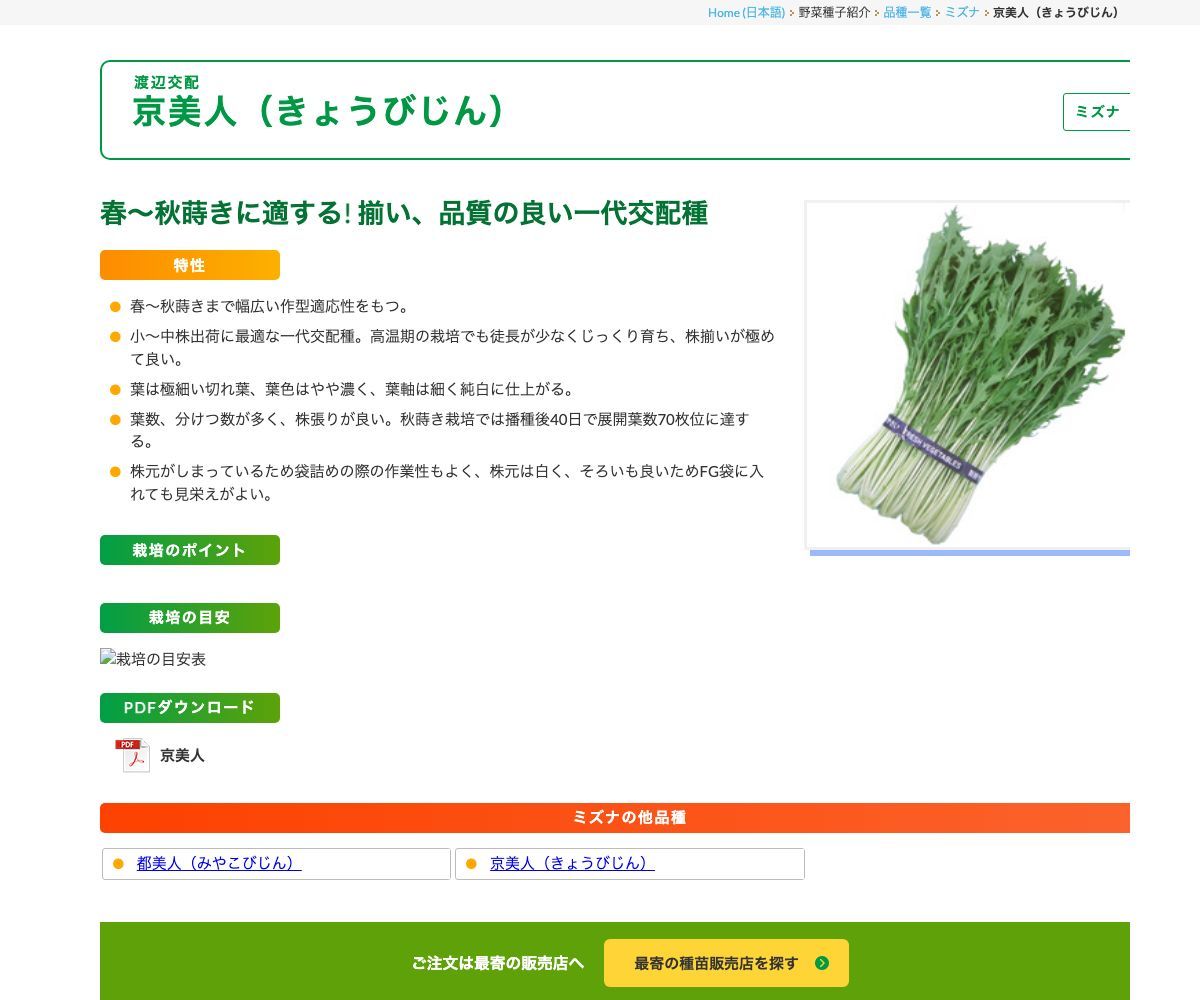Select ミズナ in the breadcrumb trail
The height and width of the screenshot is (1000, 1200).
pyautogui.click(x=962, y=12)
